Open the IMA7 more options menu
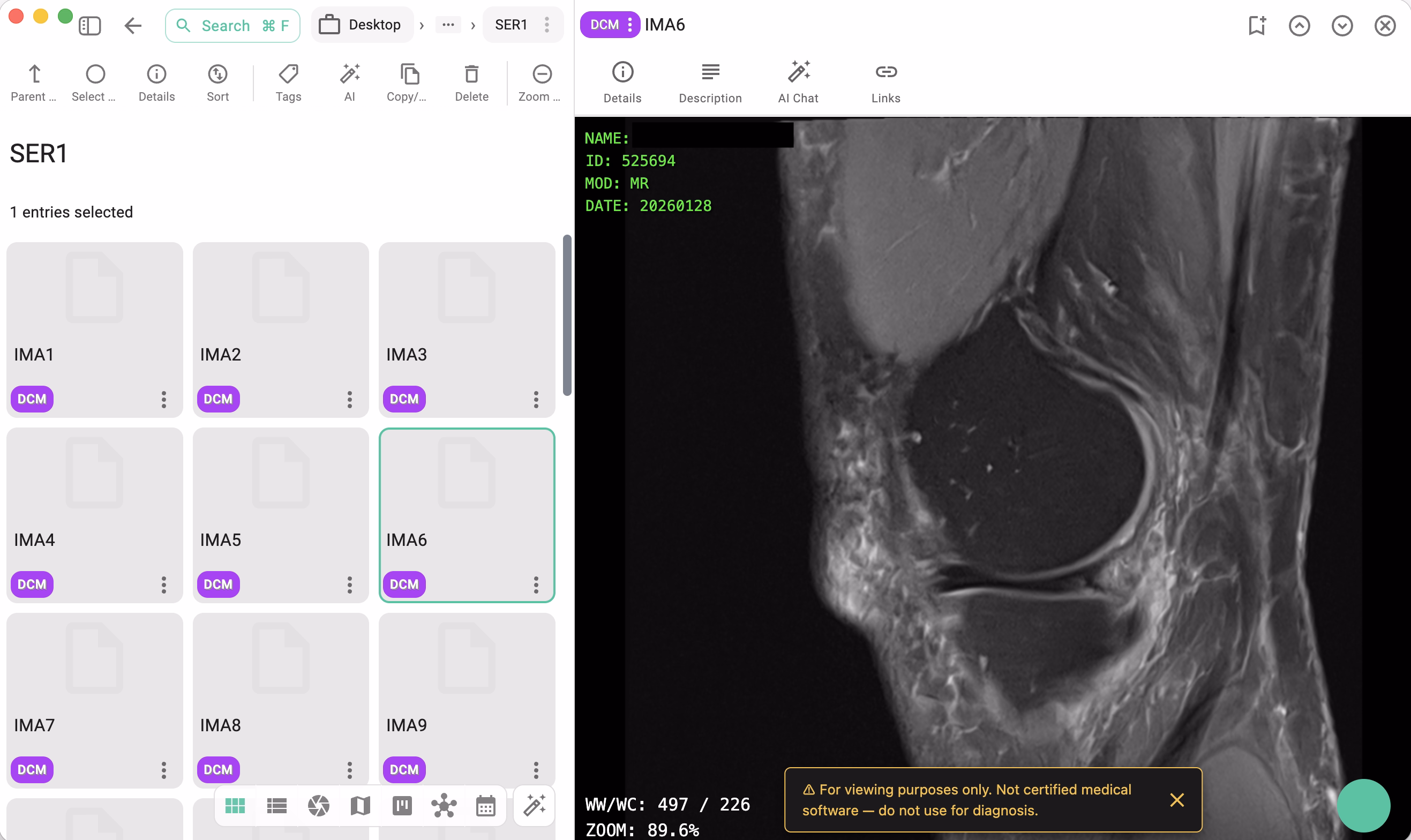Screen dimensions: 1411x840 [163, 770]
